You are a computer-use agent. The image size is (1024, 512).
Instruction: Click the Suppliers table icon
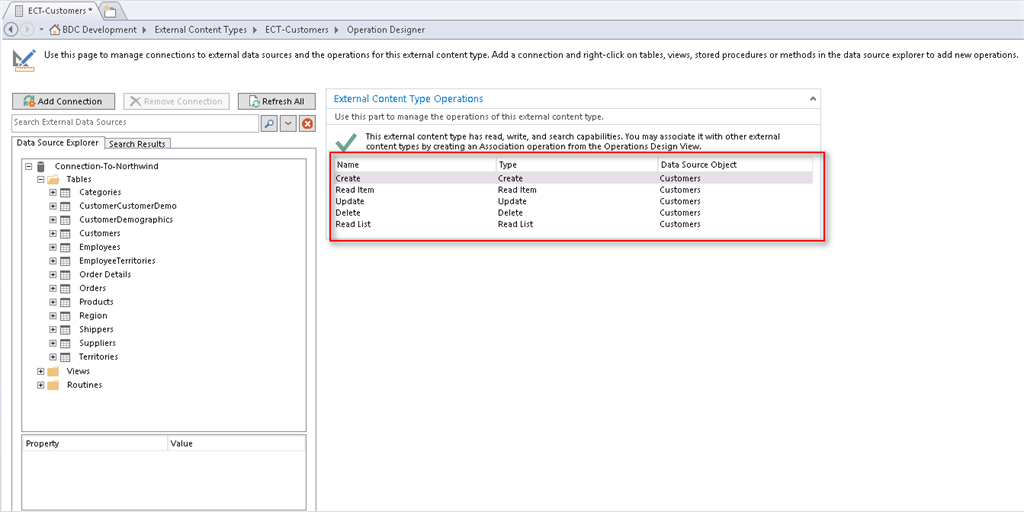65,344
